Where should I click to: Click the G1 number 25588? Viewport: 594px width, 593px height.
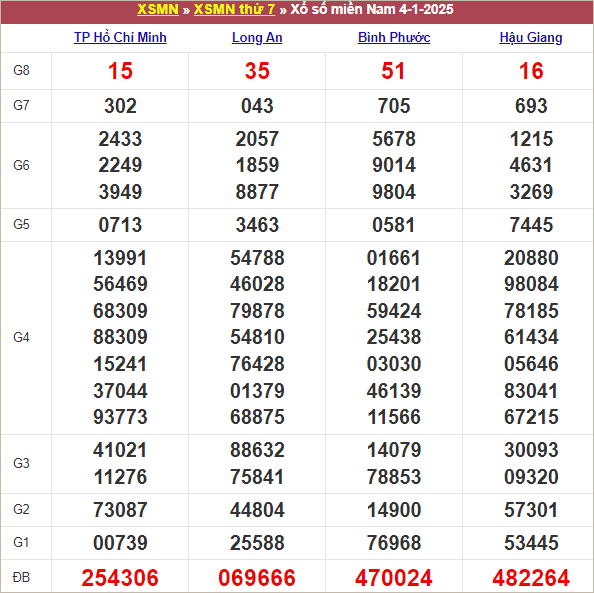[x=257, y=543]
